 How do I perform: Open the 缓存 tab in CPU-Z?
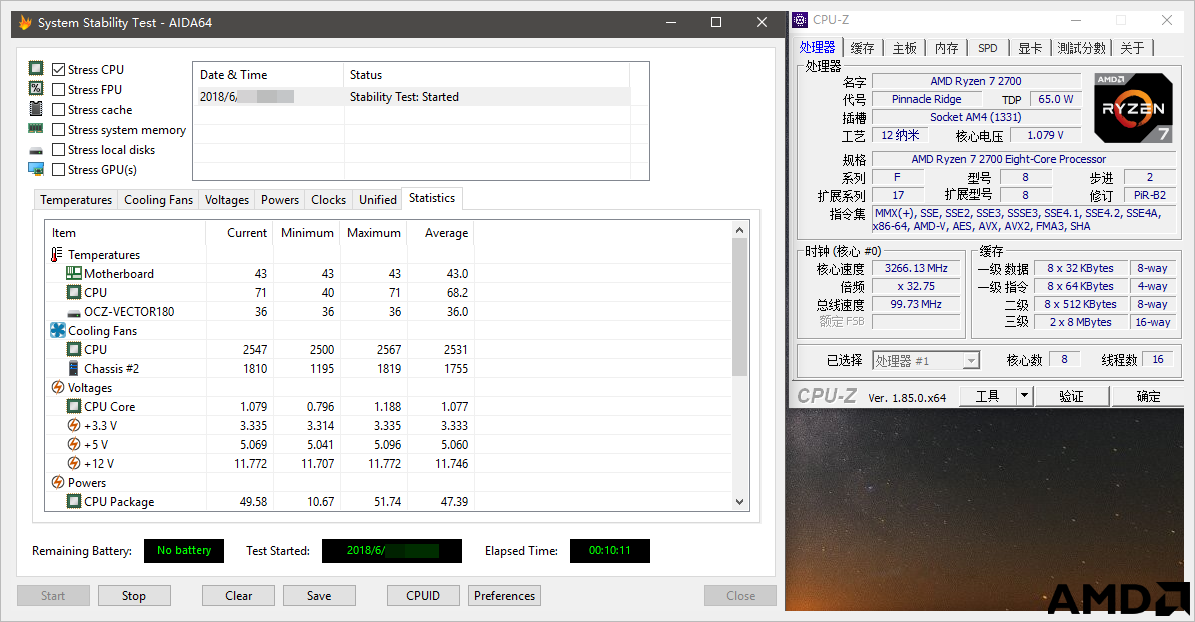click(863, 48)
